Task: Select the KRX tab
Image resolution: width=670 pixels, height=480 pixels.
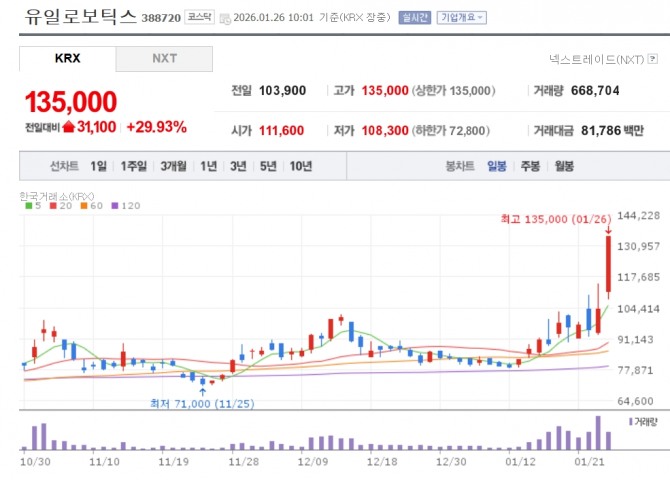Action: (x=67, y=59)
